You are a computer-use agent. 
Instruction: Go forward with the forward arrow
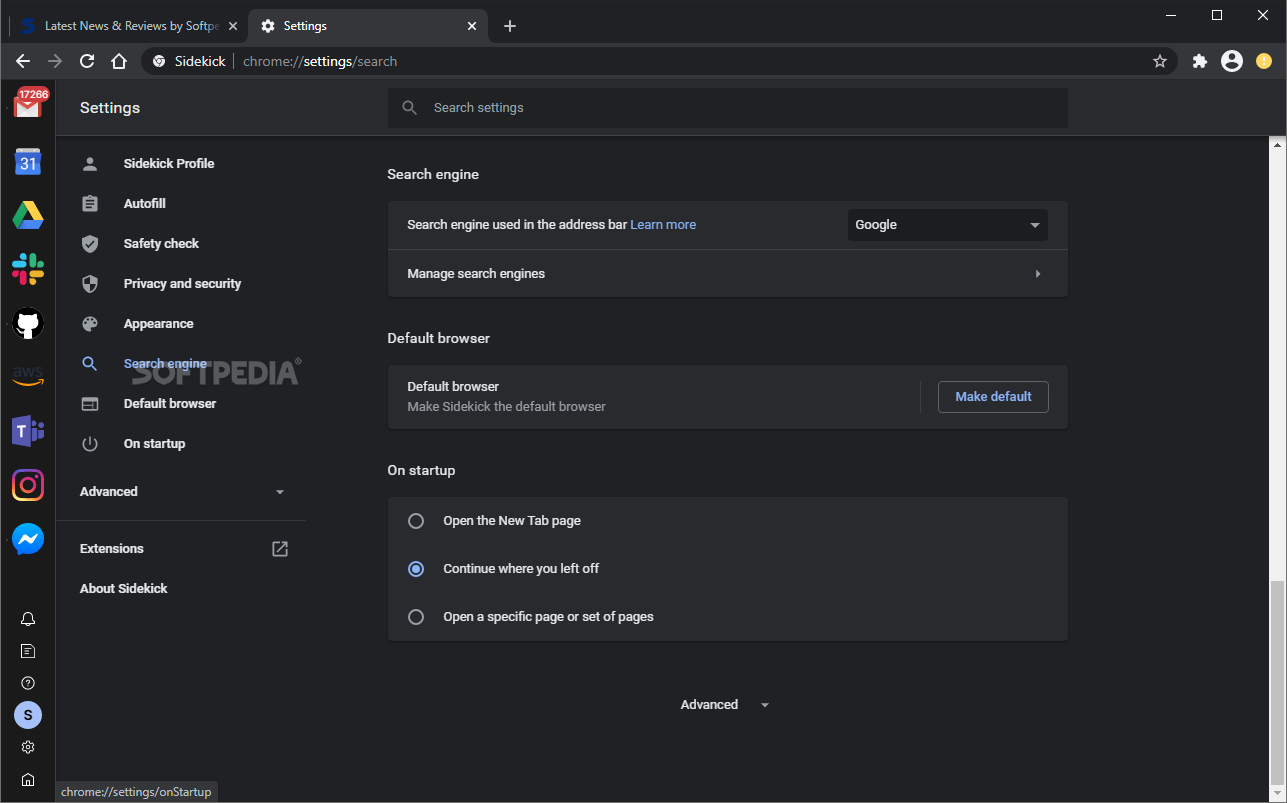pyautogui.click(x=55, y=61)
